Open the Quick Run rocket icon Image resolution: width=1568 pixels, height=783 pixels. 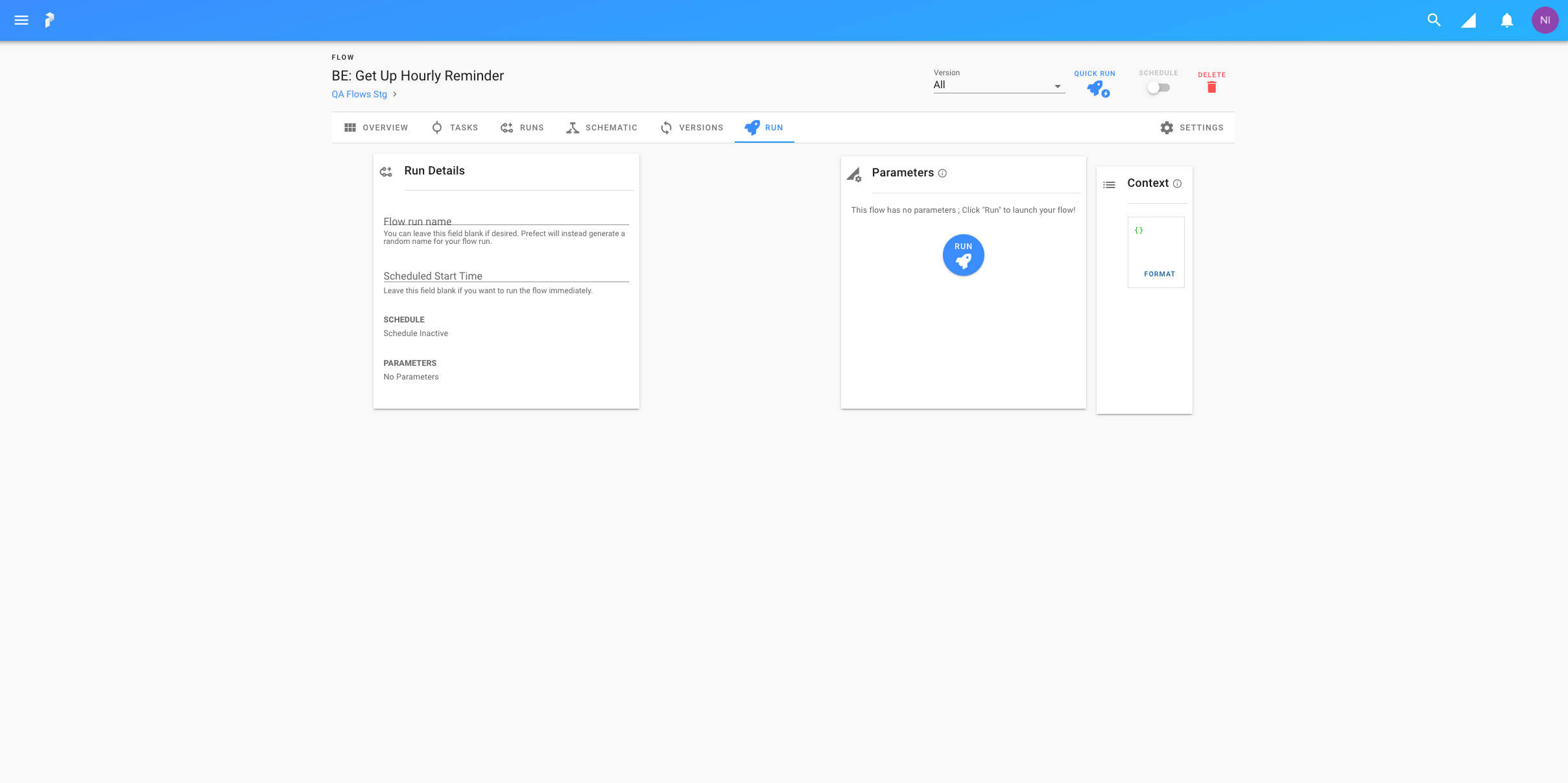1096,88
